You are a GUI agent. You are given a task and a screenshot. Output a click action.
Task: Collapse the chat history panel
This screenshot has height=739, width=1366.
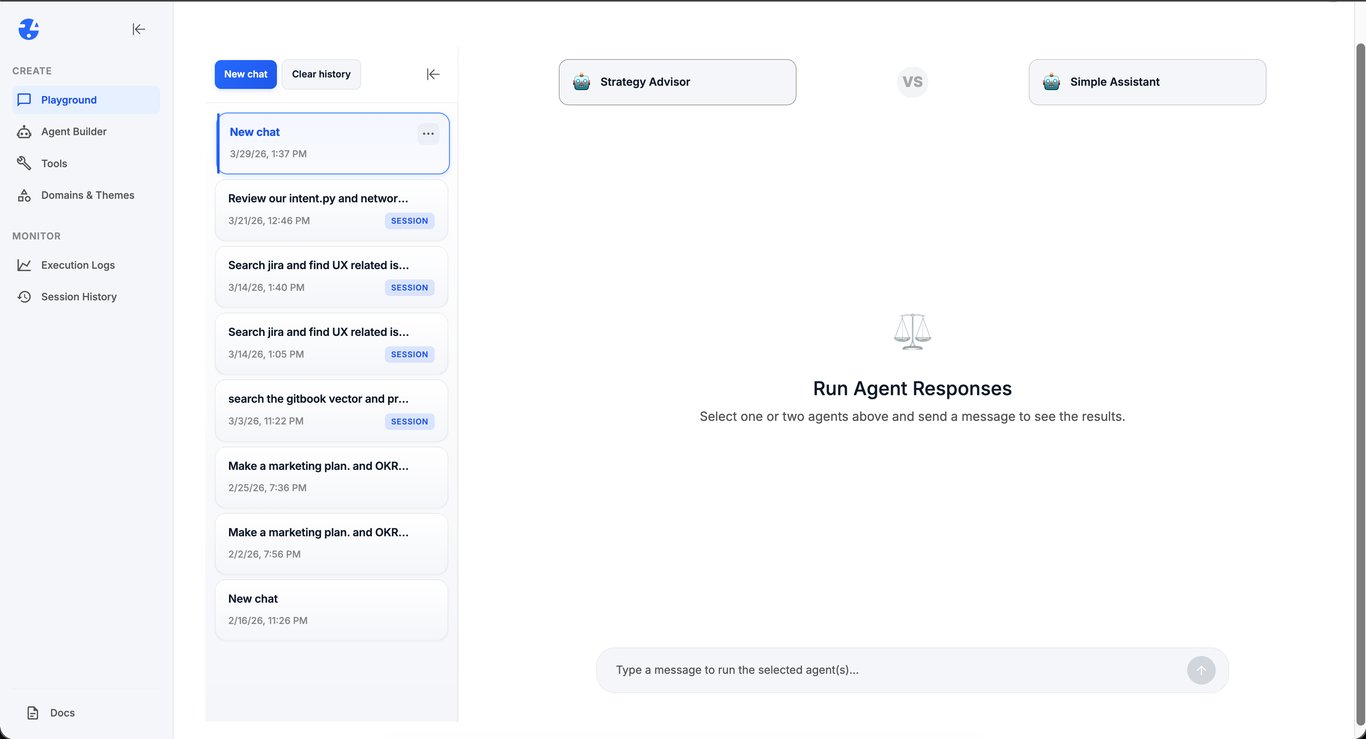[432, 73]
